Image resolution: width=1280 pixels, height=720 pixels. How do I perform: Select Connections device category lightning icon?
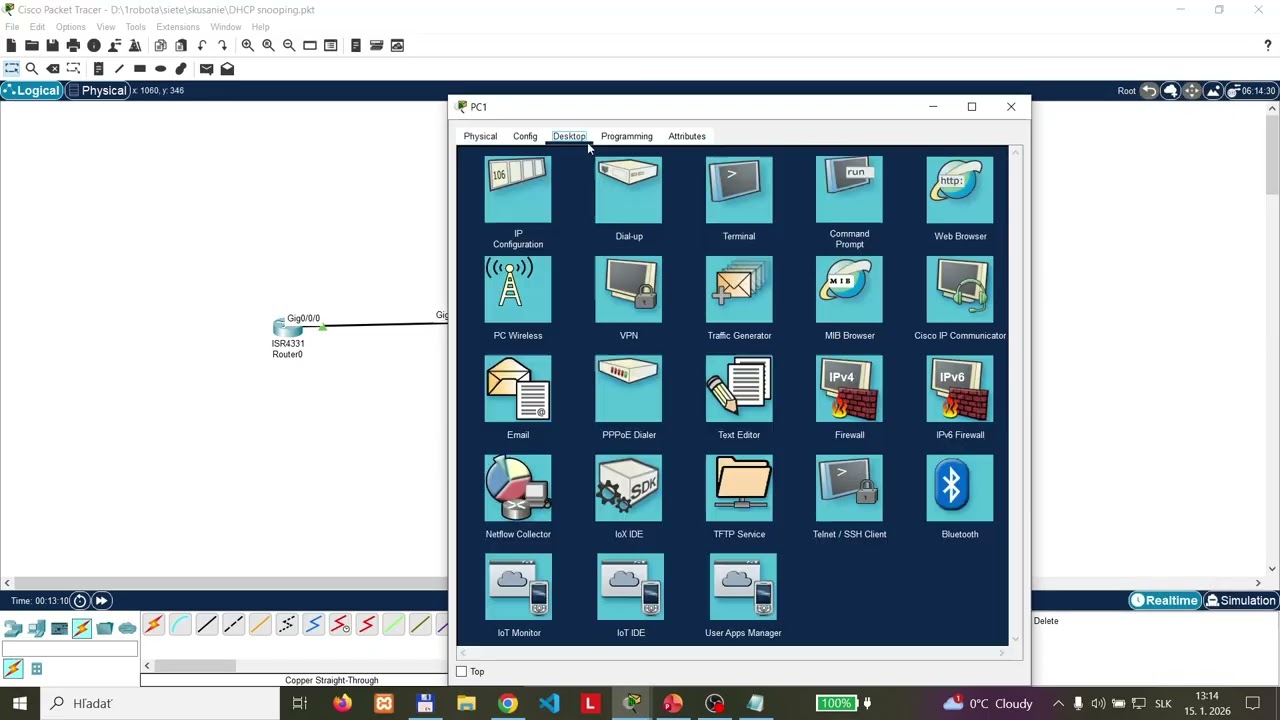coord(82,628)
